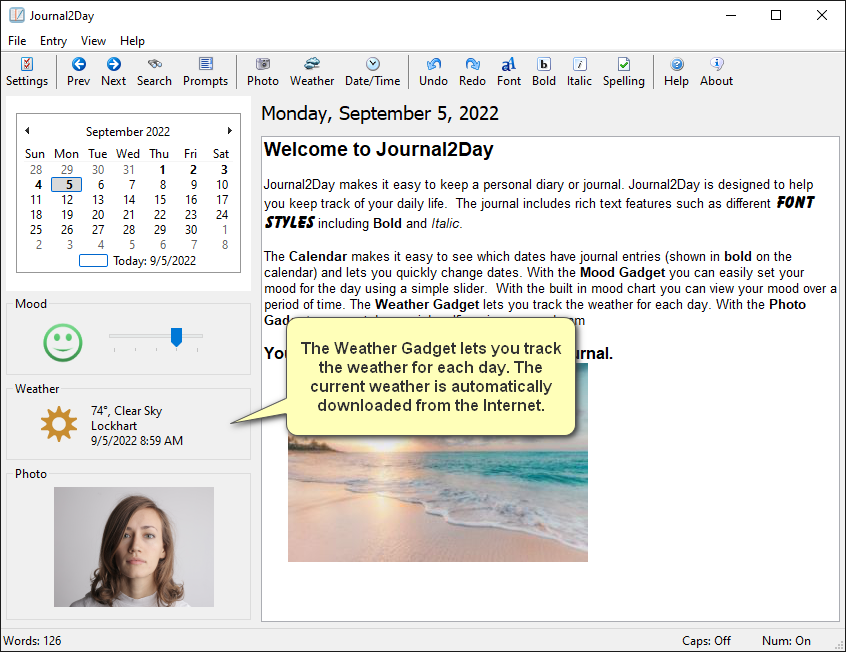Screen dimensions: 846x652
Task: Select October 8 on the calendar
Action: coord(224,245)
